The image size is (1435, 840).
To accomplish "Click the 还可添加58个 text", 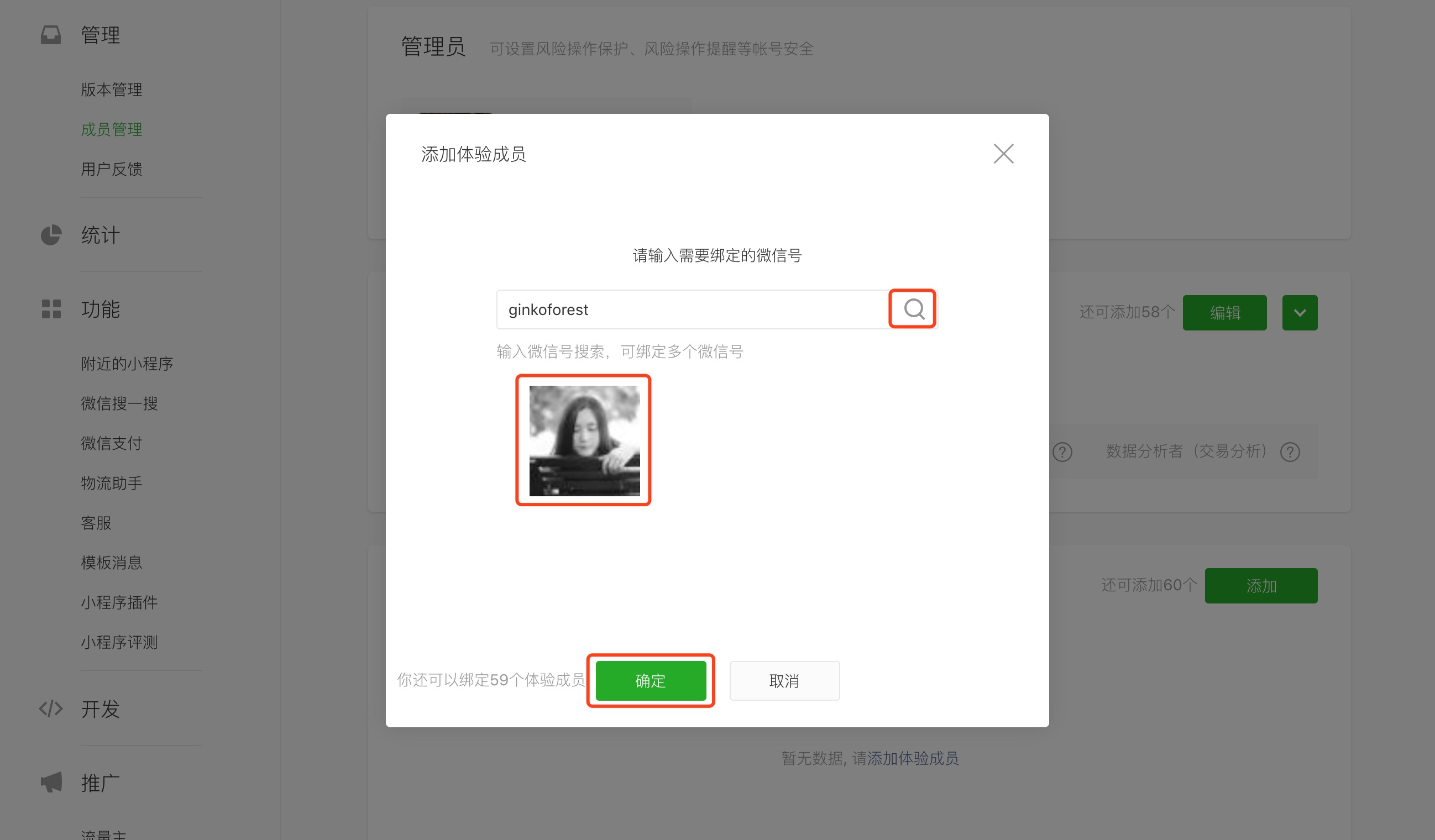I will pyautogui.click(x=1127, y=312).
